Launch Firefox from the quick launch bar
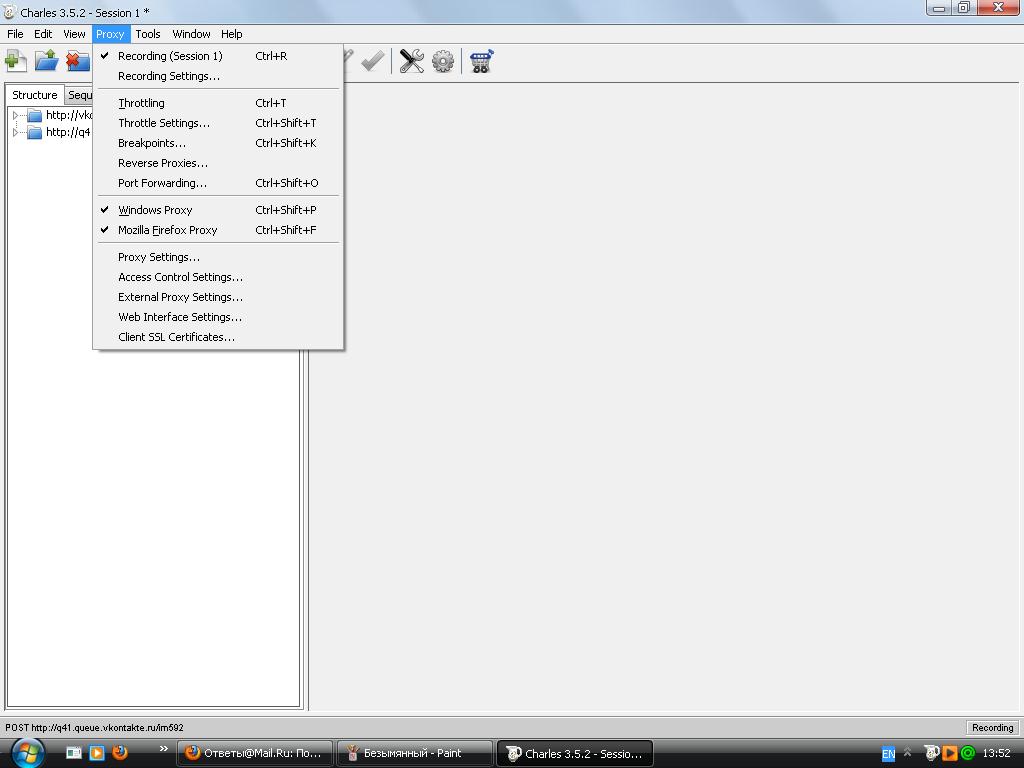 120,752
